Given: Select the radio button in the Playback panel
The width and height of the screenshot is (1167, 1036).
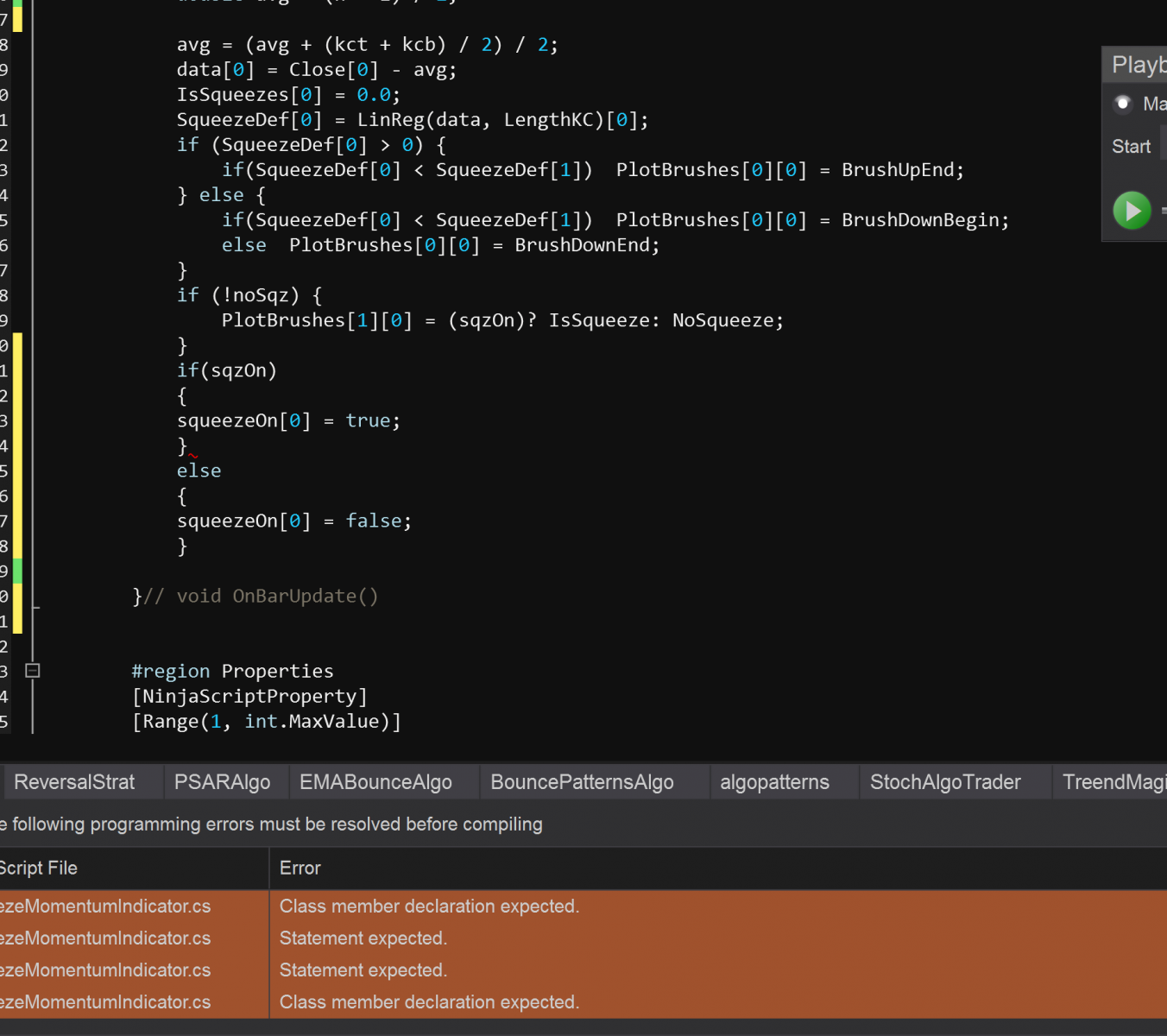Looking at the screenshot, I should [x=1122, y=104].
